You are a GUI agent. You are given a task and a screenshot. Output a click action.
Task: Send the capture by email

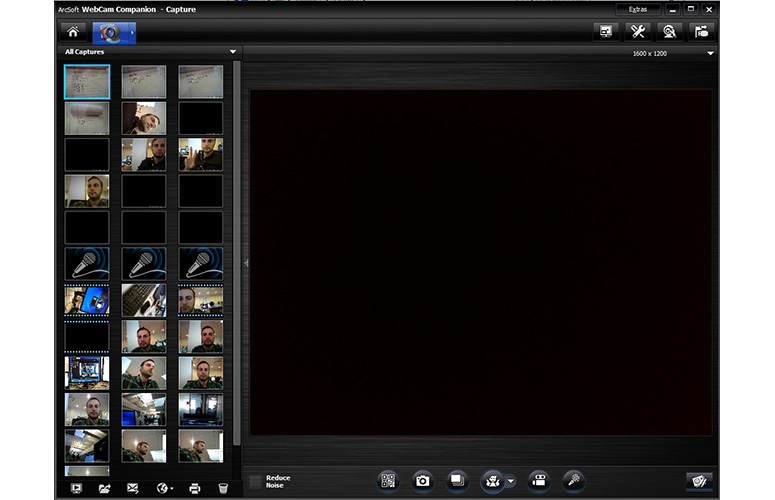(x=132, y=488)
